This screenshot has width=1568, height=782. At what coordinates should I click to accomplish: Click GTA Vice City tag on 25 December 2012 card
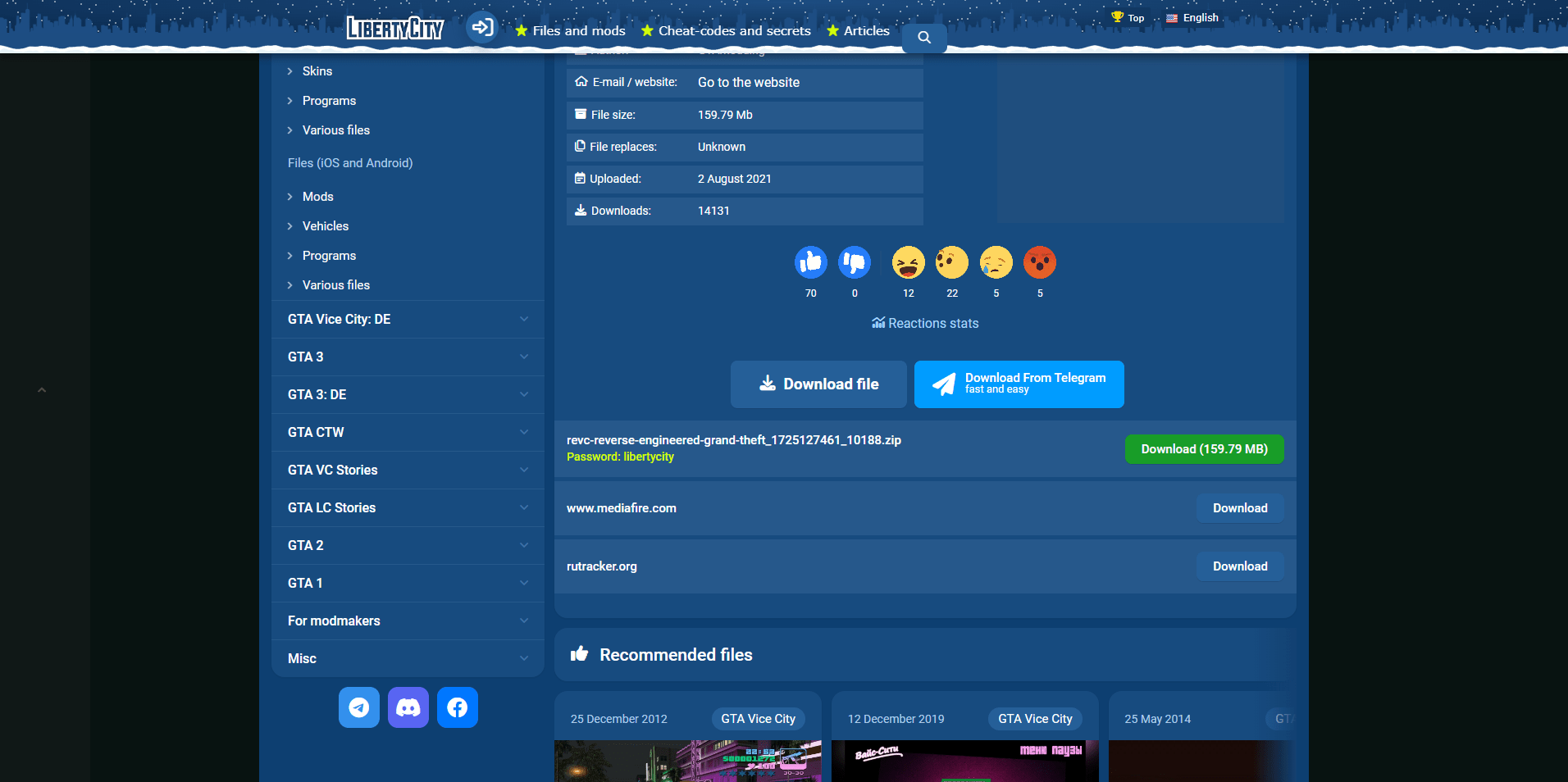pos(759,719)
